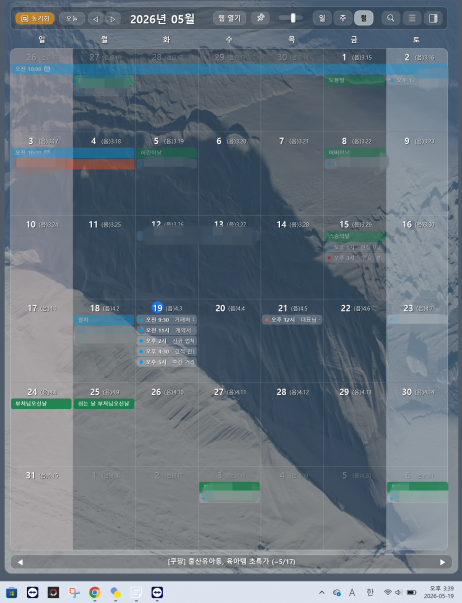Screen dimensions: 462x603
Task: Open the 오전 9:30 event on May 19
Action: [167, 320]
